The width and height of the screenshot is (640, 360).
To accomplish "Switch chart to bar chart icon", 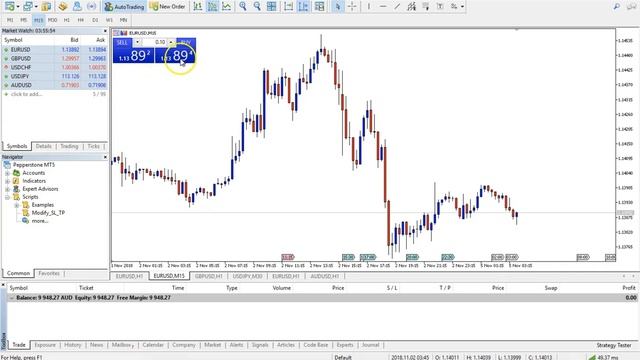I will (x=198, y=7).
